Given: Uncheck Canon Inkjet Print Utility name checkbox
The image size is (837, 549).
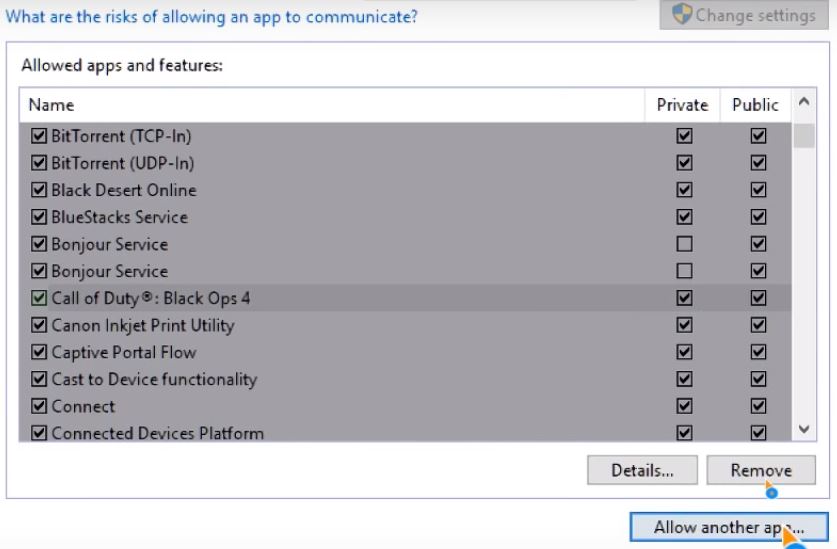Looking at the screenshot, I should pos(38,325).
